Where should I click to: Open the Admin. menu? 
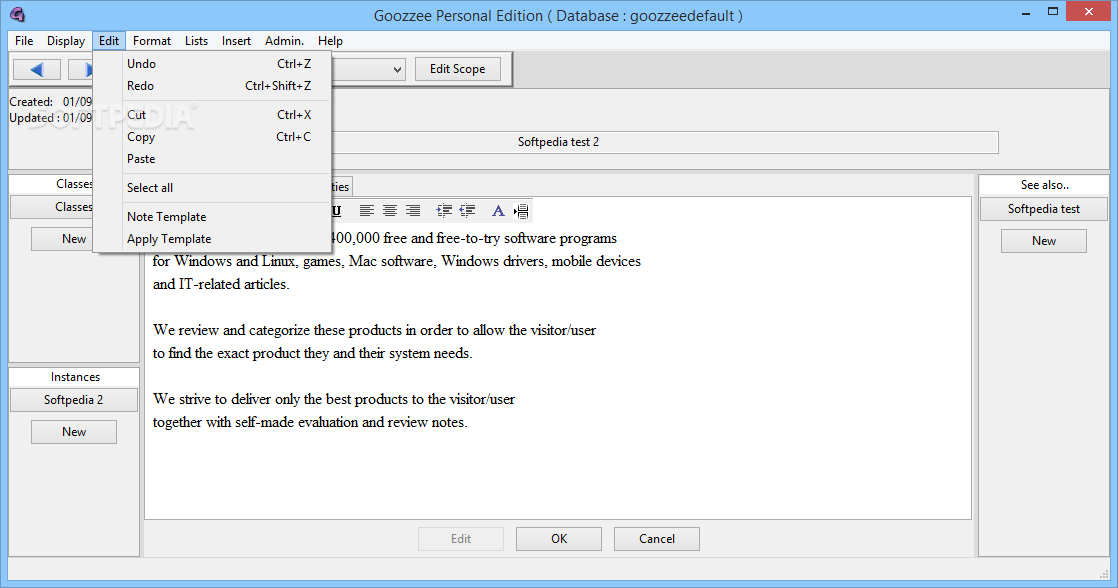point(284,41)
